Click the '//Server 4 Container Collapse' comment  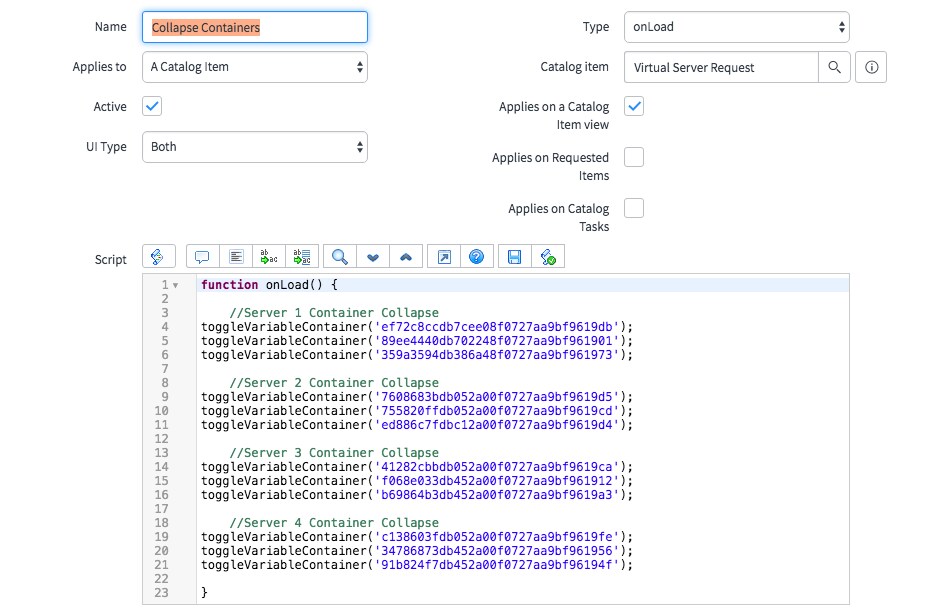point(334,522)
